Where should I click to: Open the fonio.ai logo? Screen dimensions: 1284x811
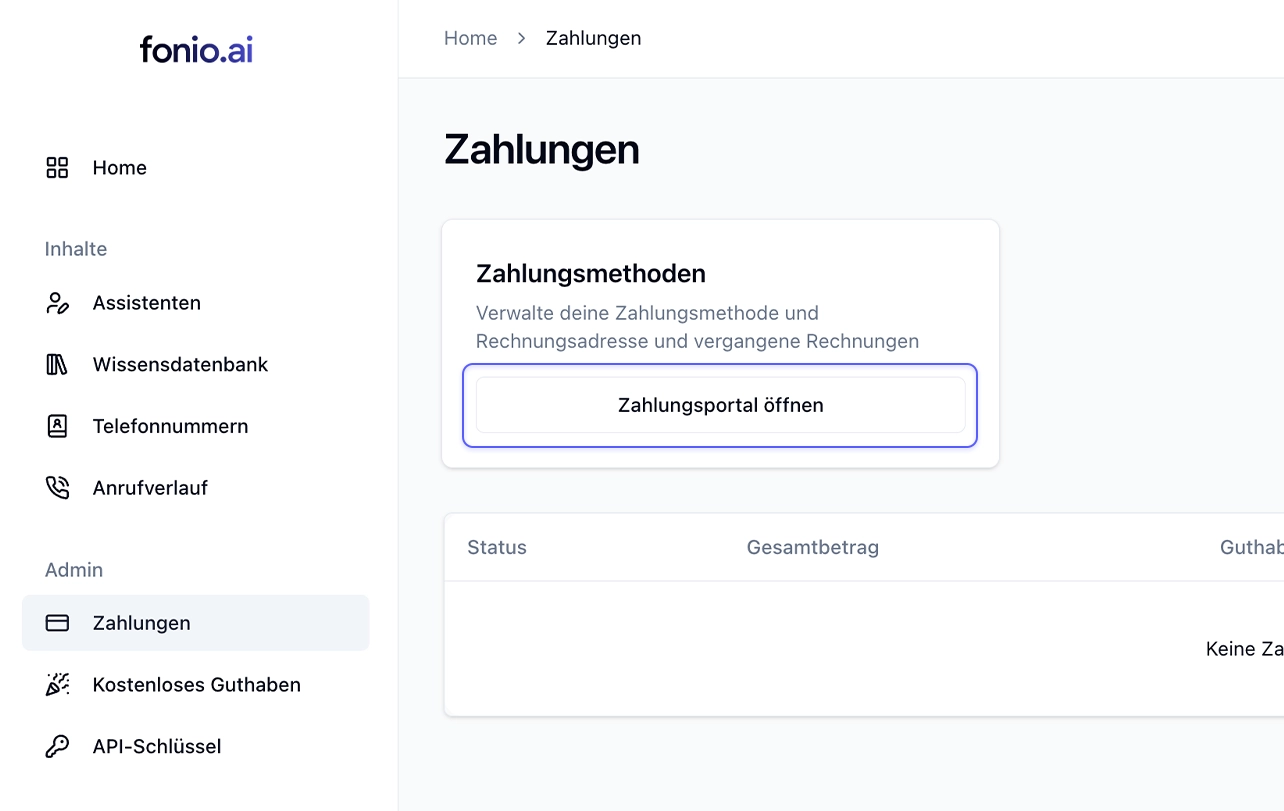coord(196,49)
